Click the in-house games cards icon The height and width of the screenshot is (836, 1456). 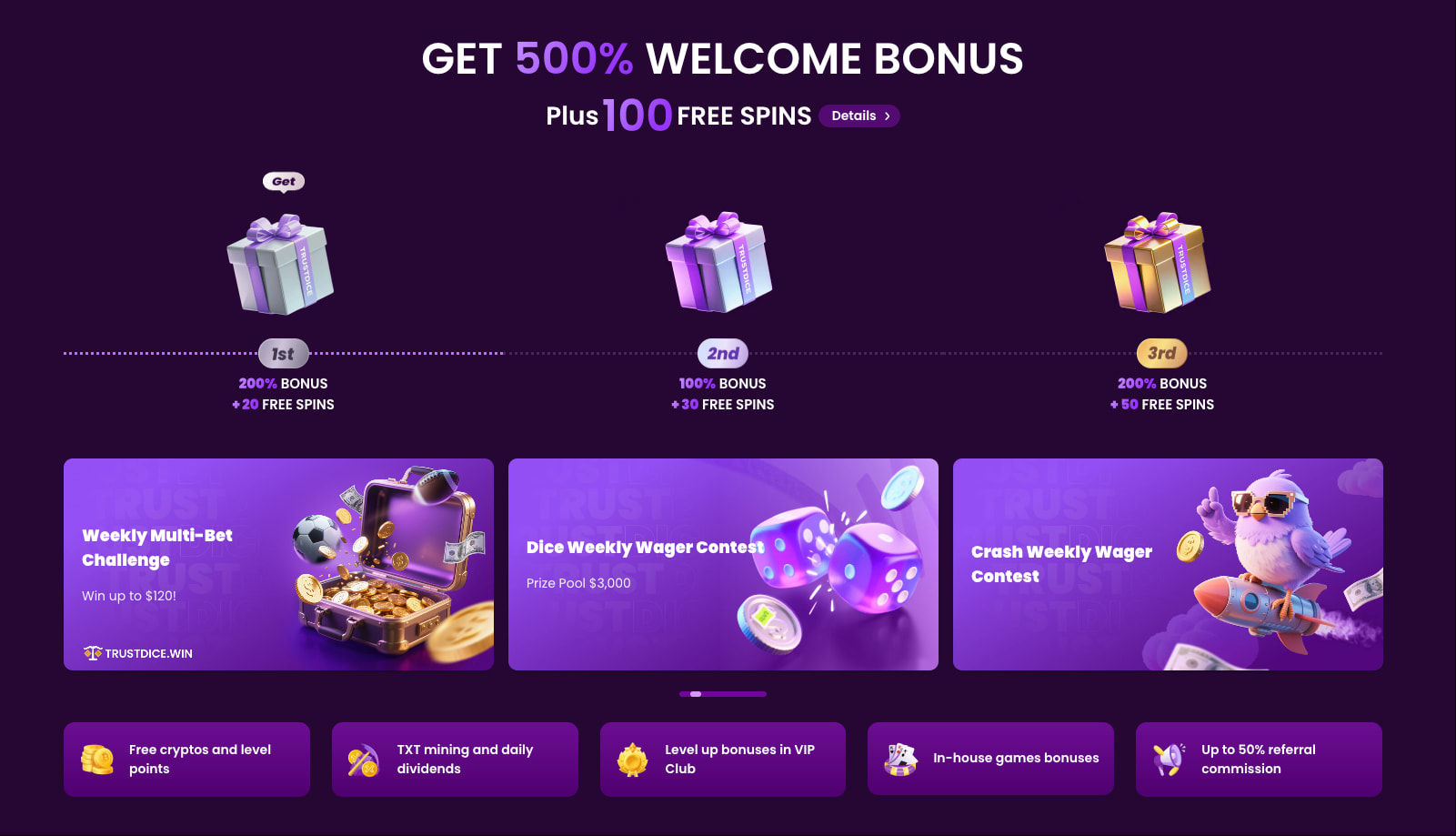pyautogui.click(x=900, y=759)
